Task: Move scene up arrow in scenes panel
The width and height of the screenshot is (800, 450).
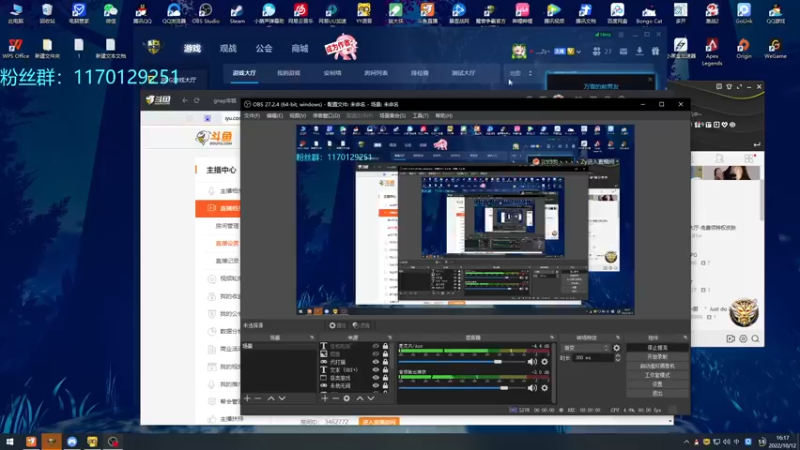Action: pos(271,398)
